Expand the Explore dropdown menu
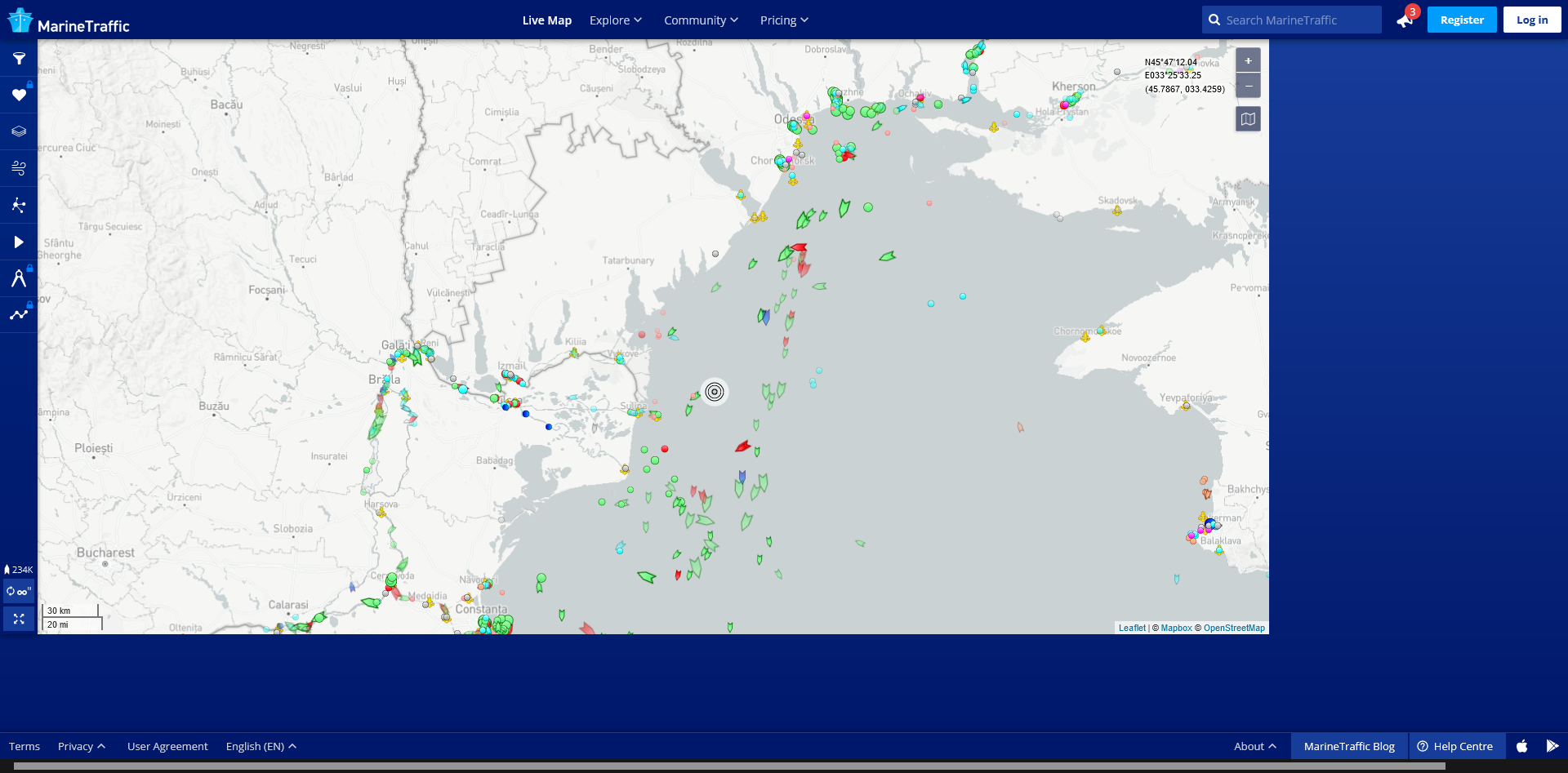Screen dimensions: 1568x773 pyautogui.click(x=616, y=20)
